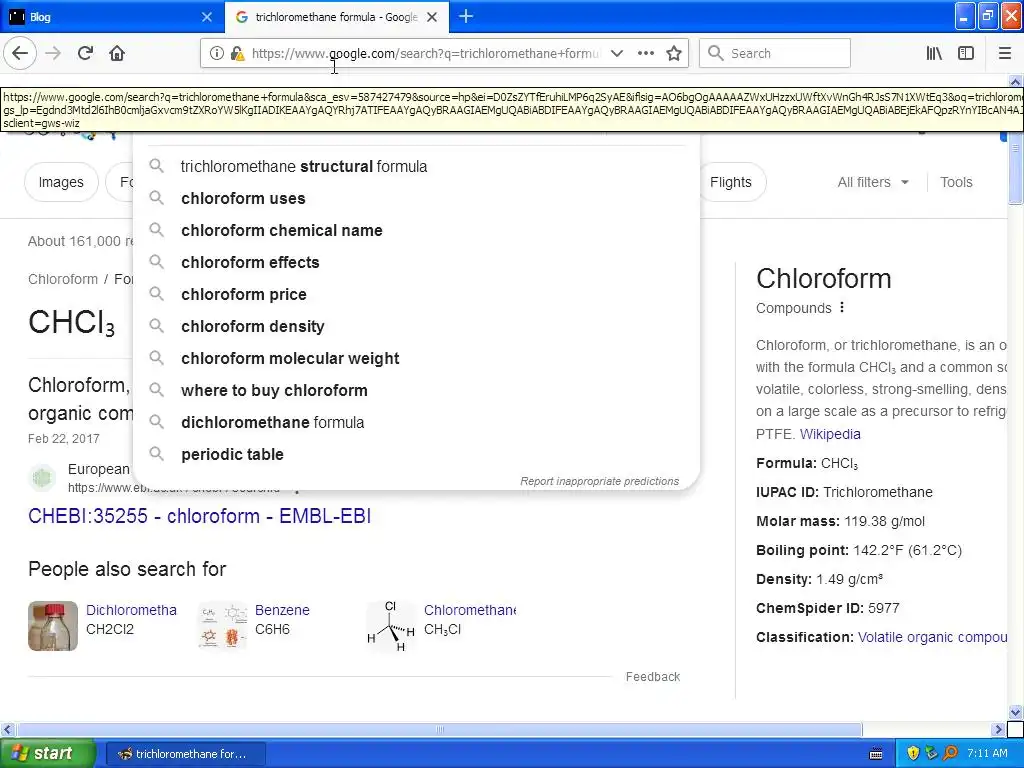Go back to the previous page
This screenshot has height=768, width=1024.
(20, 53)
